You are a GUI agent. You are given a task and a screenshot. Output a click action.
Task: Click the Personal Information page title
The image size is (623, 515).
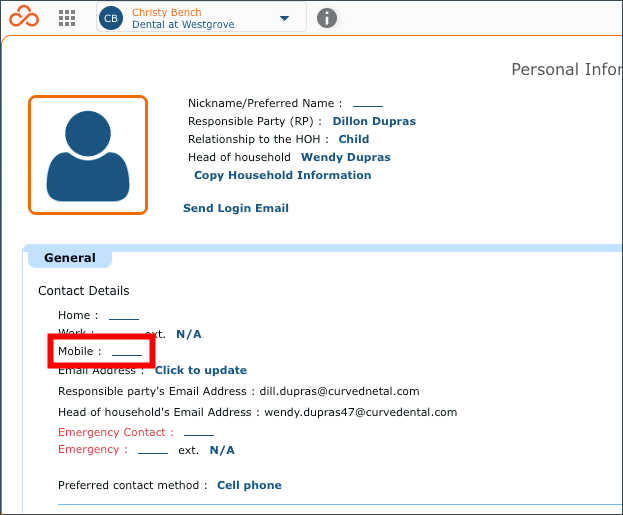point(567,70)
